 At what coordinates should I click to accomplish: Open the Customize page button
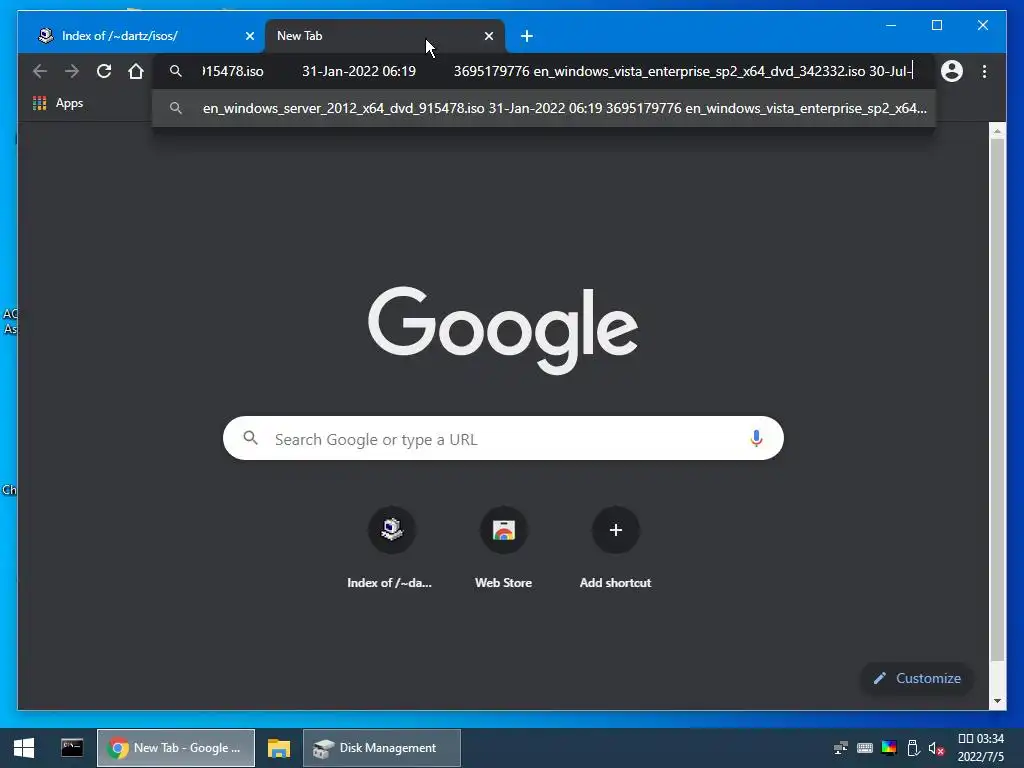coord(917,678)
